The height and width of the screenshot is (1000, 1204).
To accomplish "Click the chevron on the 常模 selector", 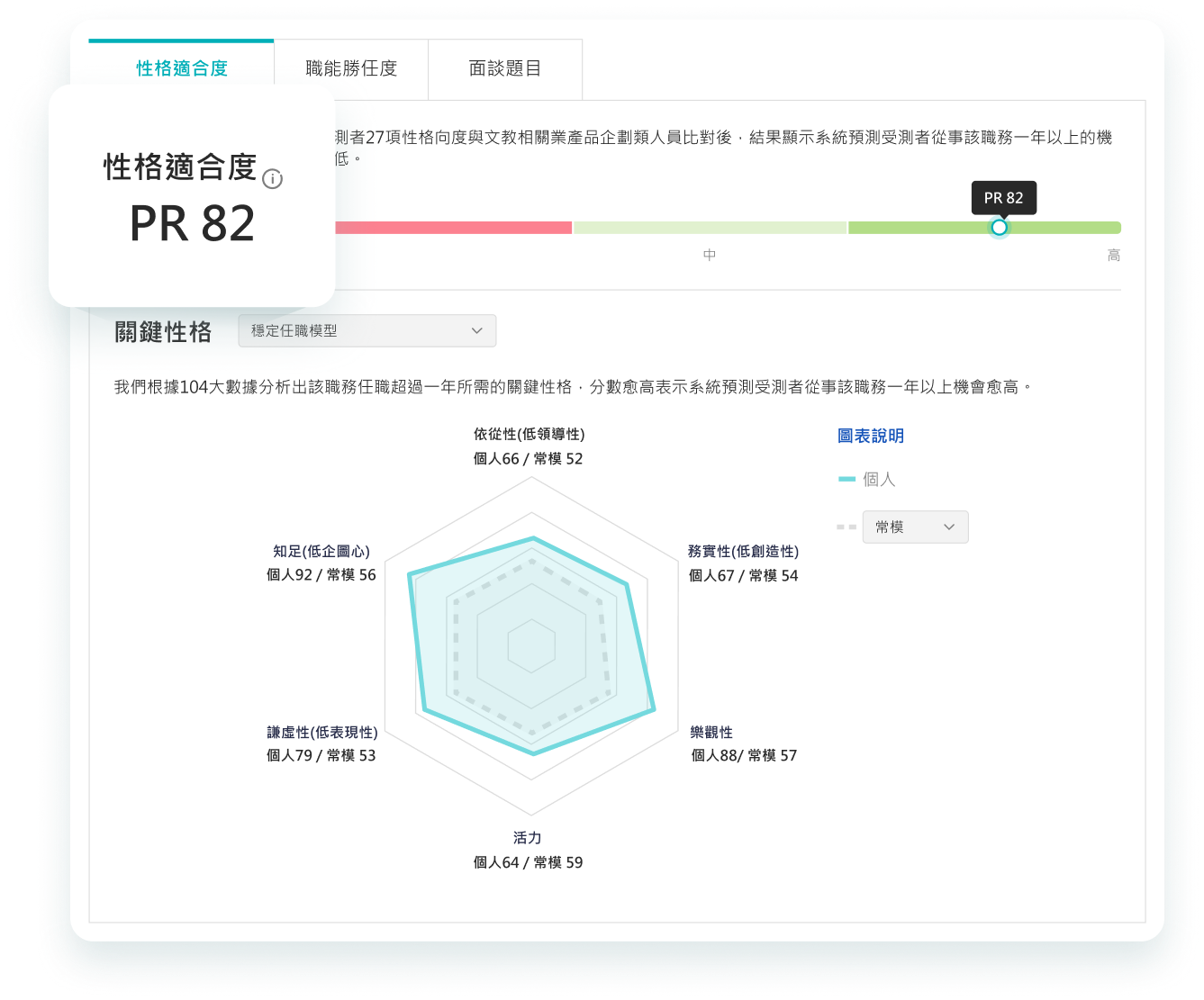I will 949,527.
